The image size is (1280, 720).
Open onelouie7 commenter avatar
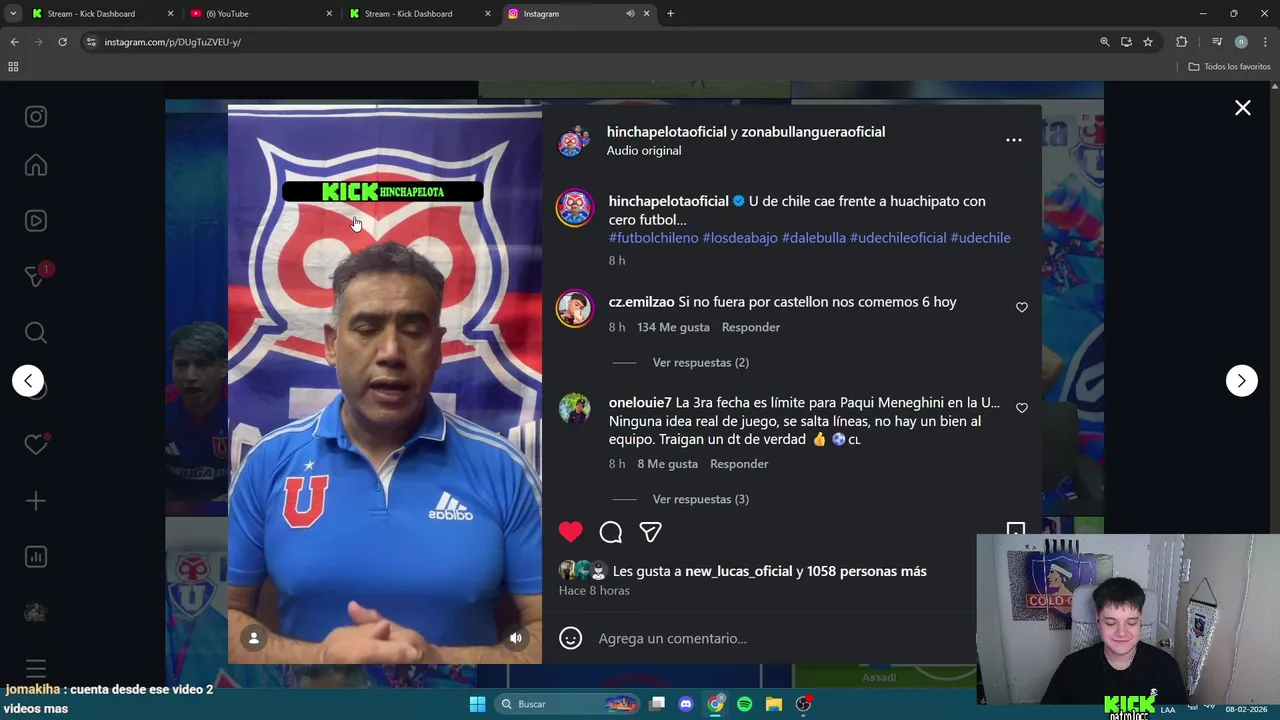click(575, 408)
